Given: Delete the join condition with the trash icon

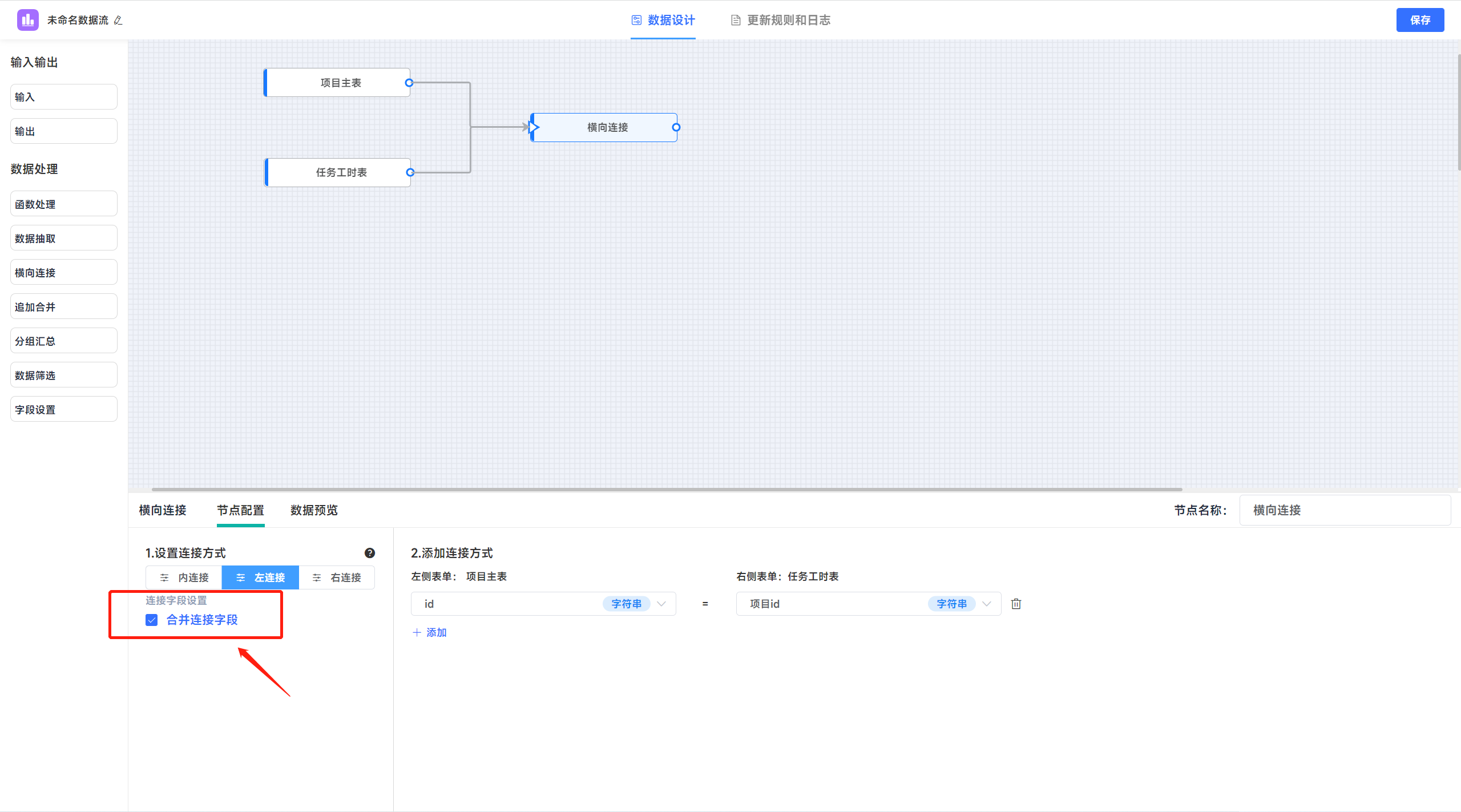Looking at the screenshot, I should point(1016,604).
